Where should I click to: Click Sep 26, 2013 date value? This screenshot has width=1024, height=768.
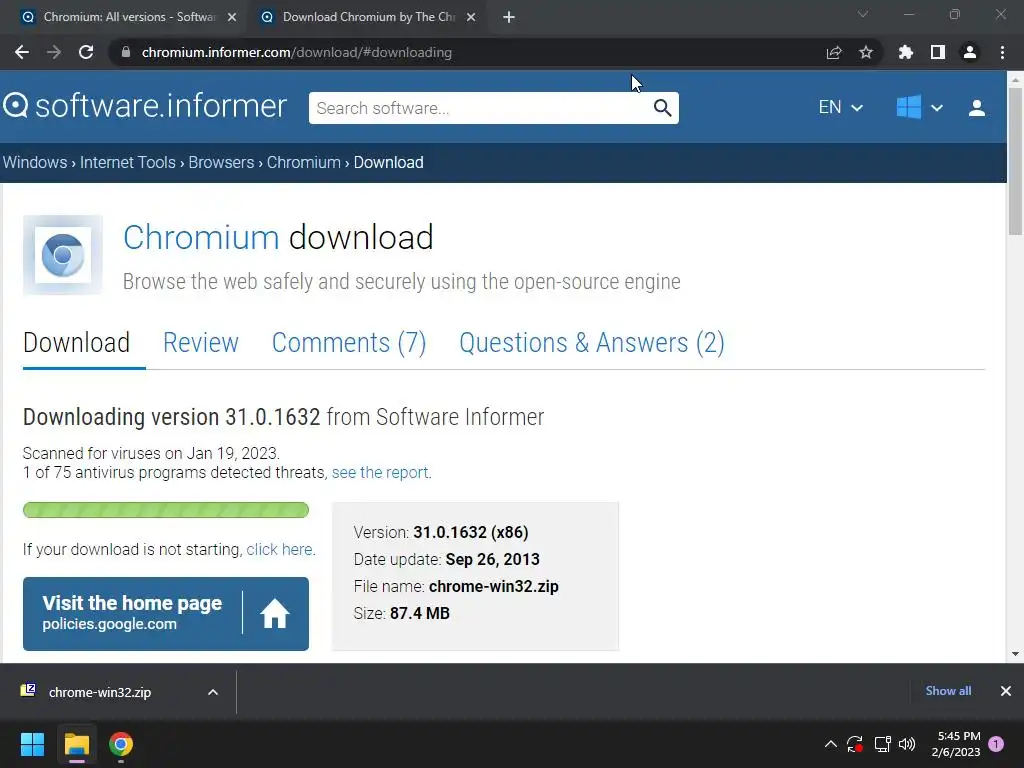point(492,559)
